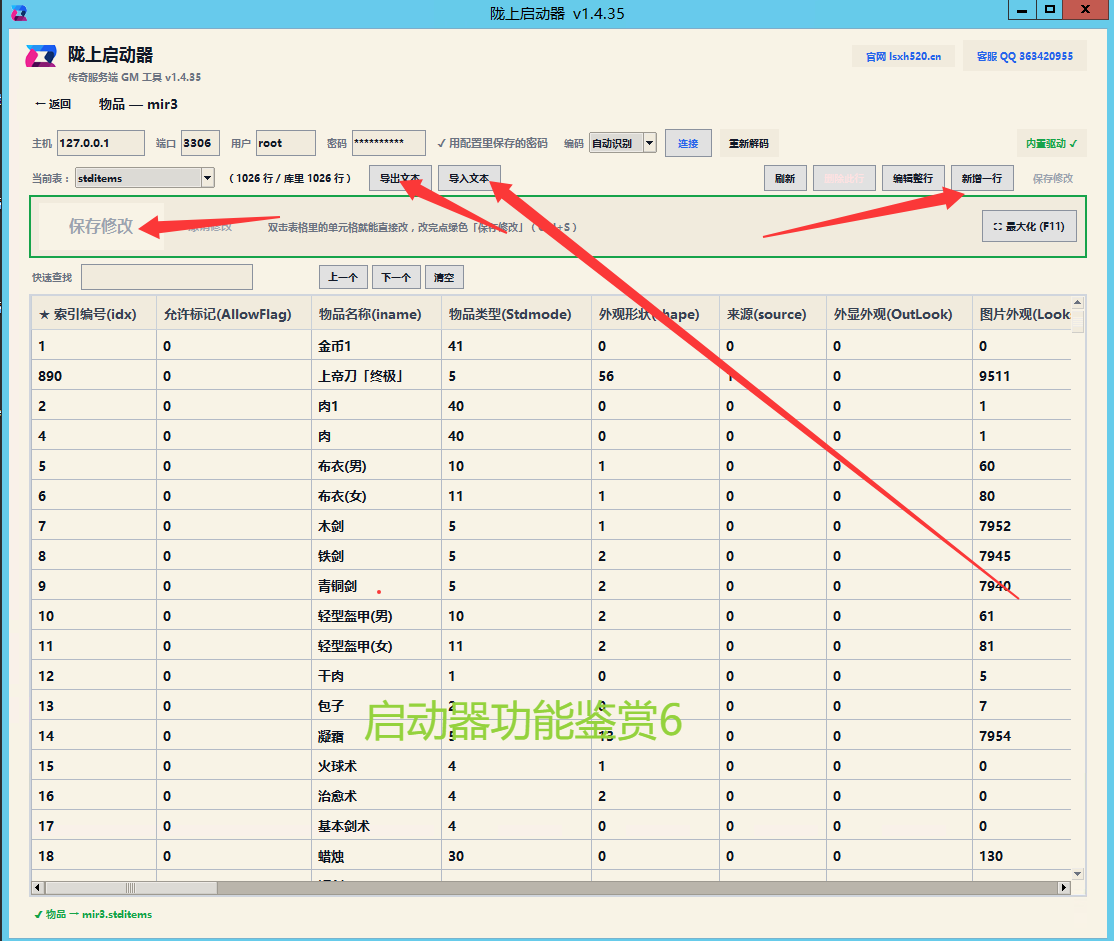The height and width of the screenshot is (941, 1114).
Task: Click the large 保存修改 button in the green box
Action: click(101, 226)
